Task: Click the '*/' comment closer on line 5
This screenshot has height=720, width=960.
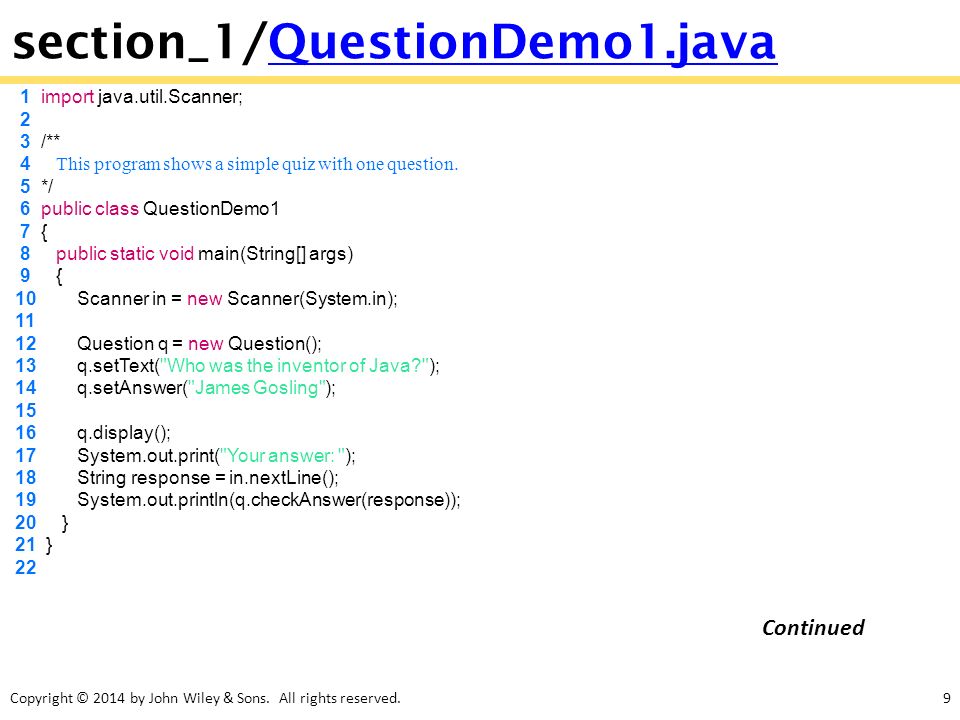Action: coord(47,186)
